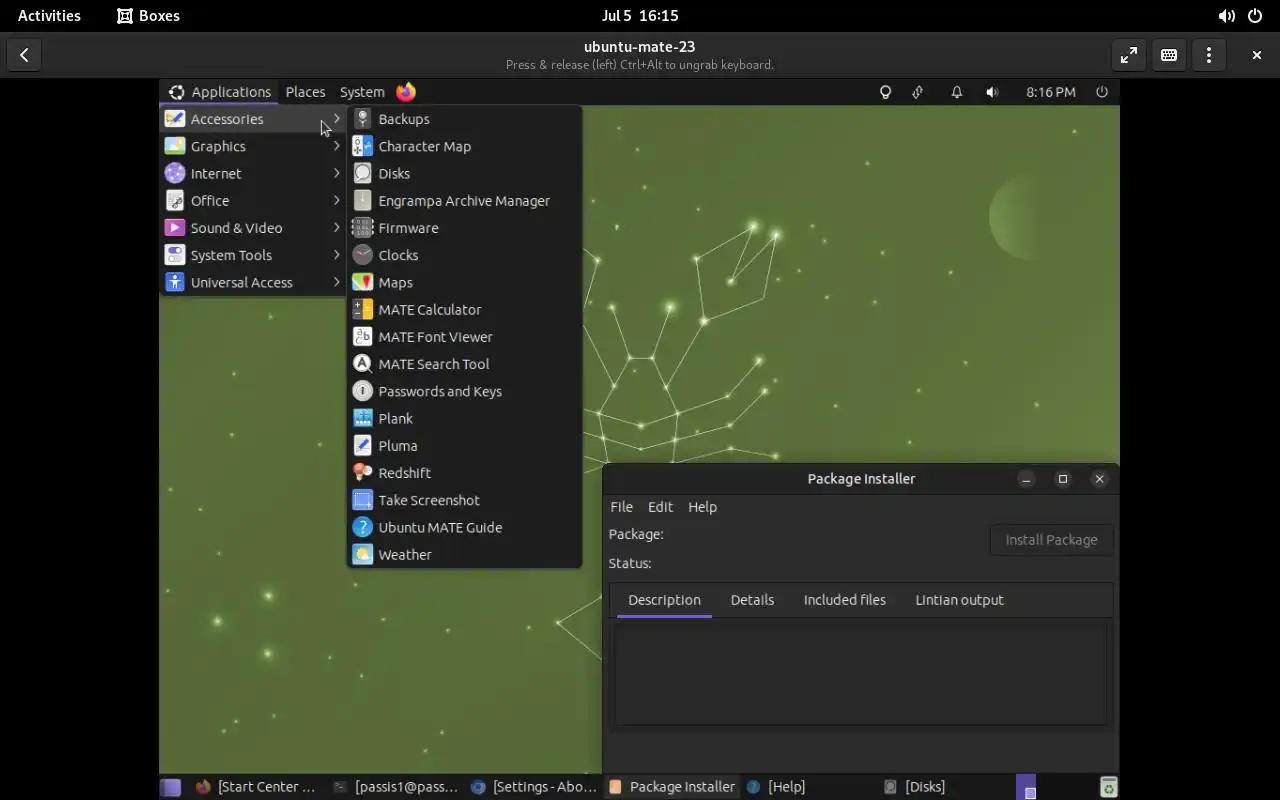Open the Ubuntu MATE Guide
1280x800 pixels.
(464, 527)
